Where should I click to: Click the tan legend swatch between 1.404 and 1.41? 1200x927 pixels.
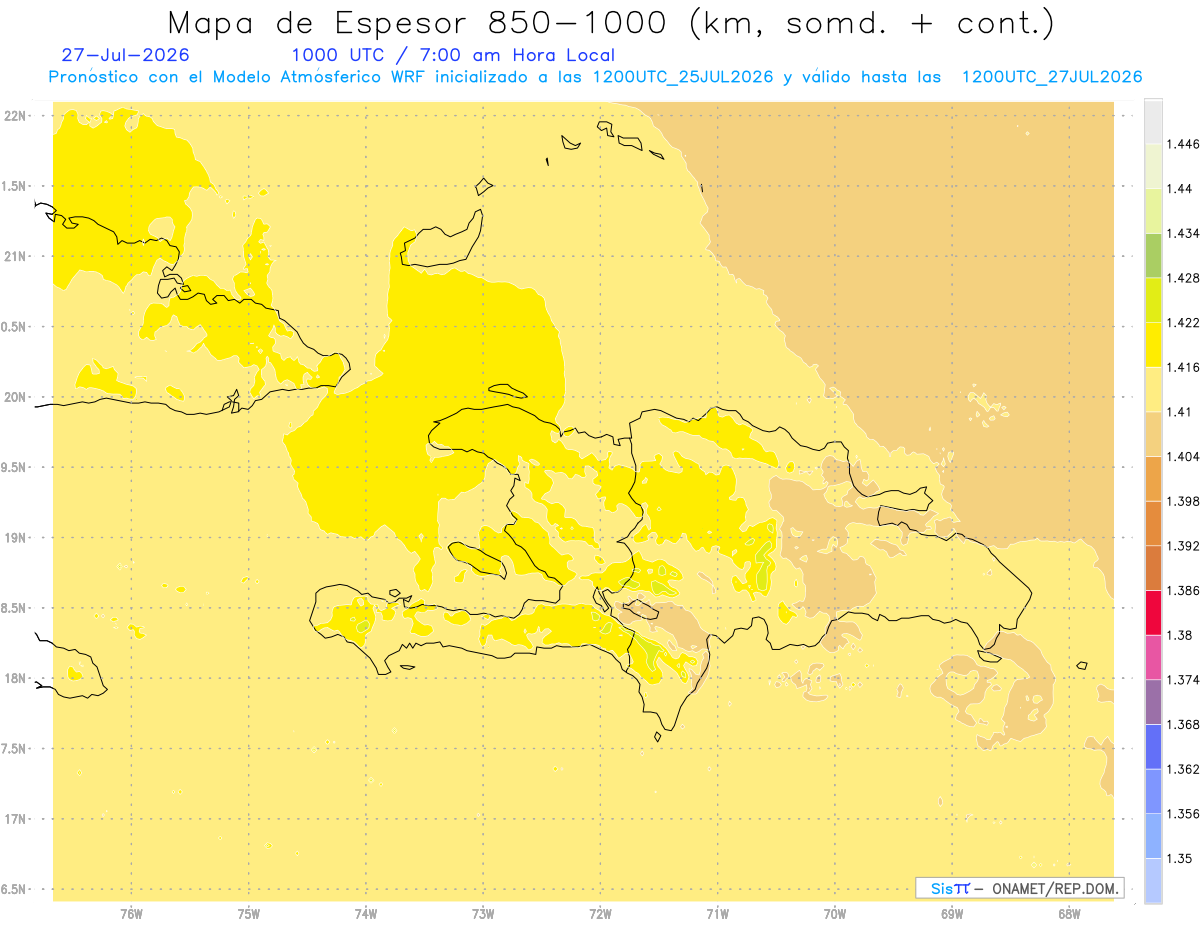(1153, 434)
